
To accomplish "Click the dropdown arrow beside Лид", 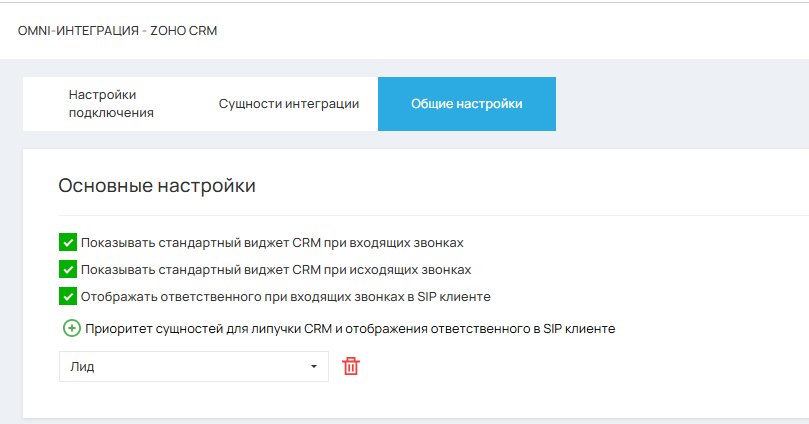I will [314, 367].
